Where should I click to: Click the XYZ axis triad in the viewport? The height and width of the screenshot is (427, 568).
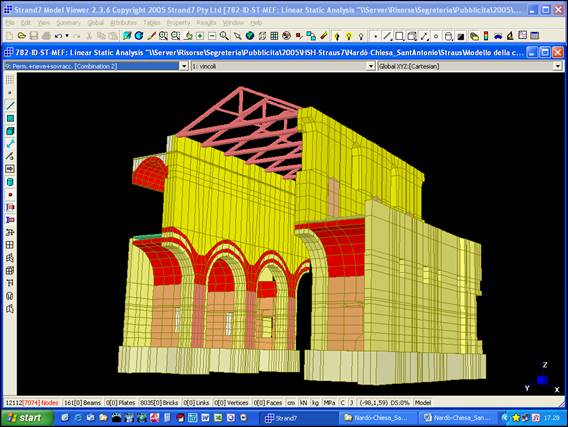pyautogui.click(x=542, y=378)
